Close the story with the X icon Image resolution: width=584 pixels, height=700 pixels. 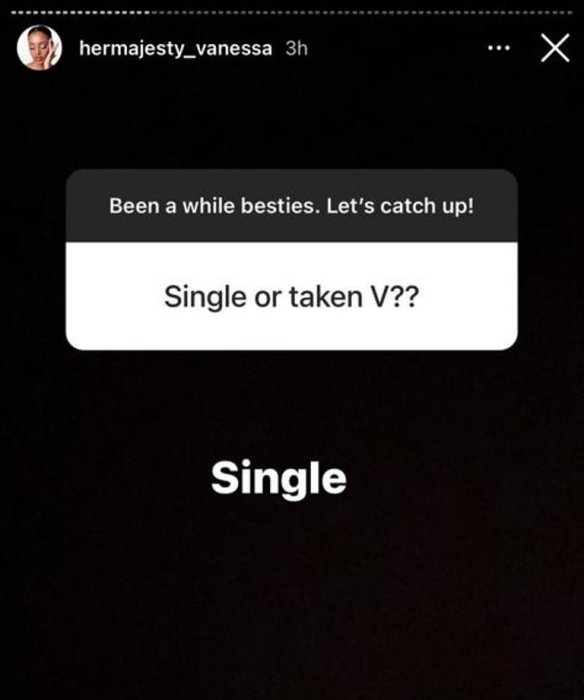click(555, 48)
